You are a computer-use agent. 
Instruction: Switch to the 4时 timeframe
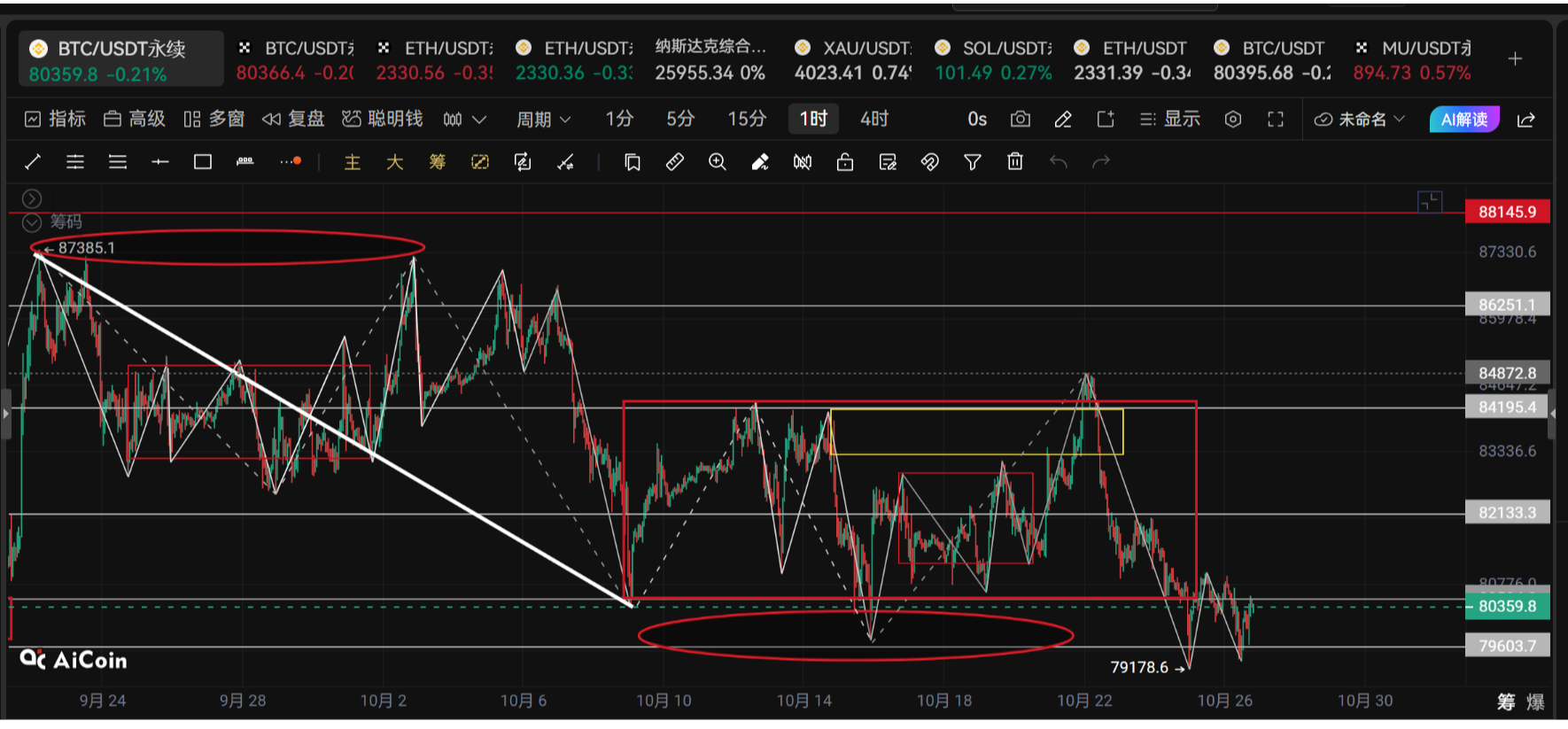click(874, 119)
